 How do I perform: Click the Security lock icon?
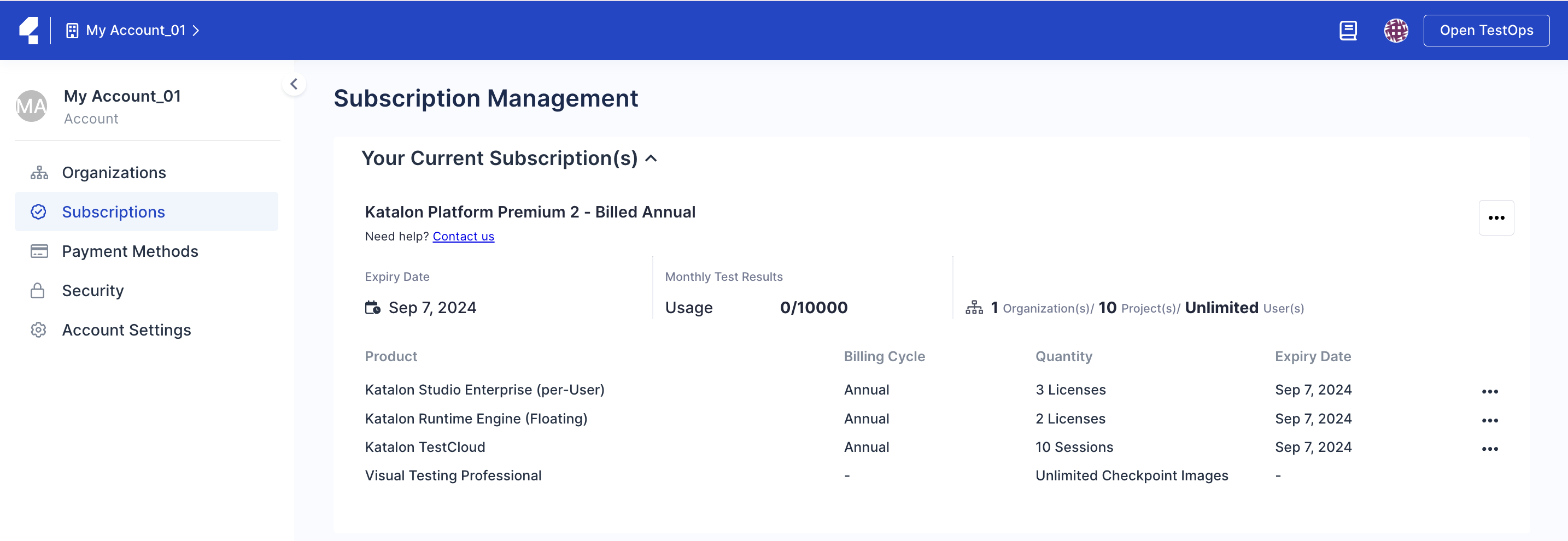pyautogui.click(x=38, y=291)
